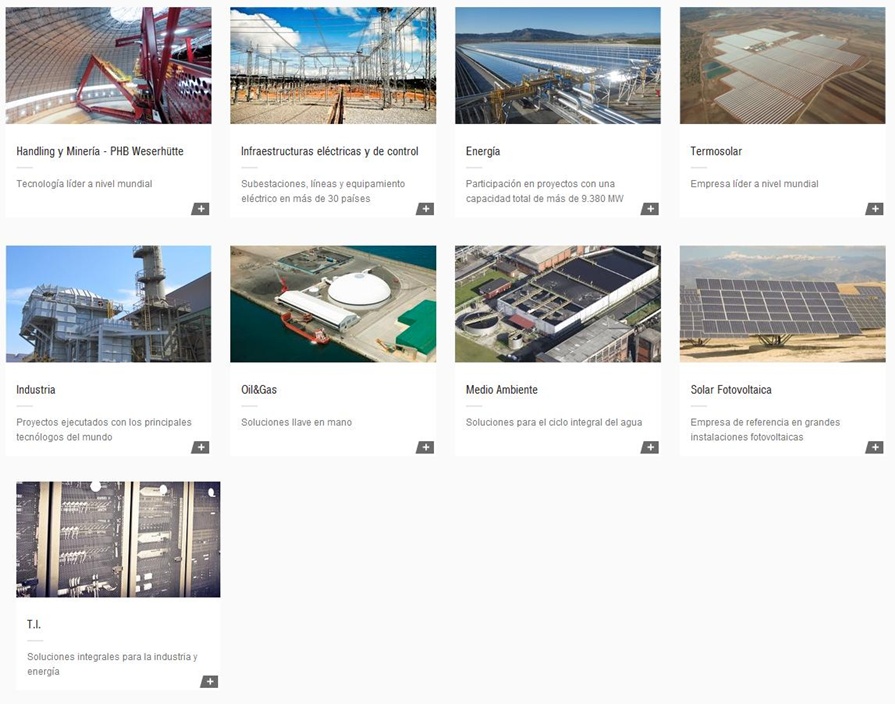Click plus icon on Solar Fotovoltaica card

point(875,447)
